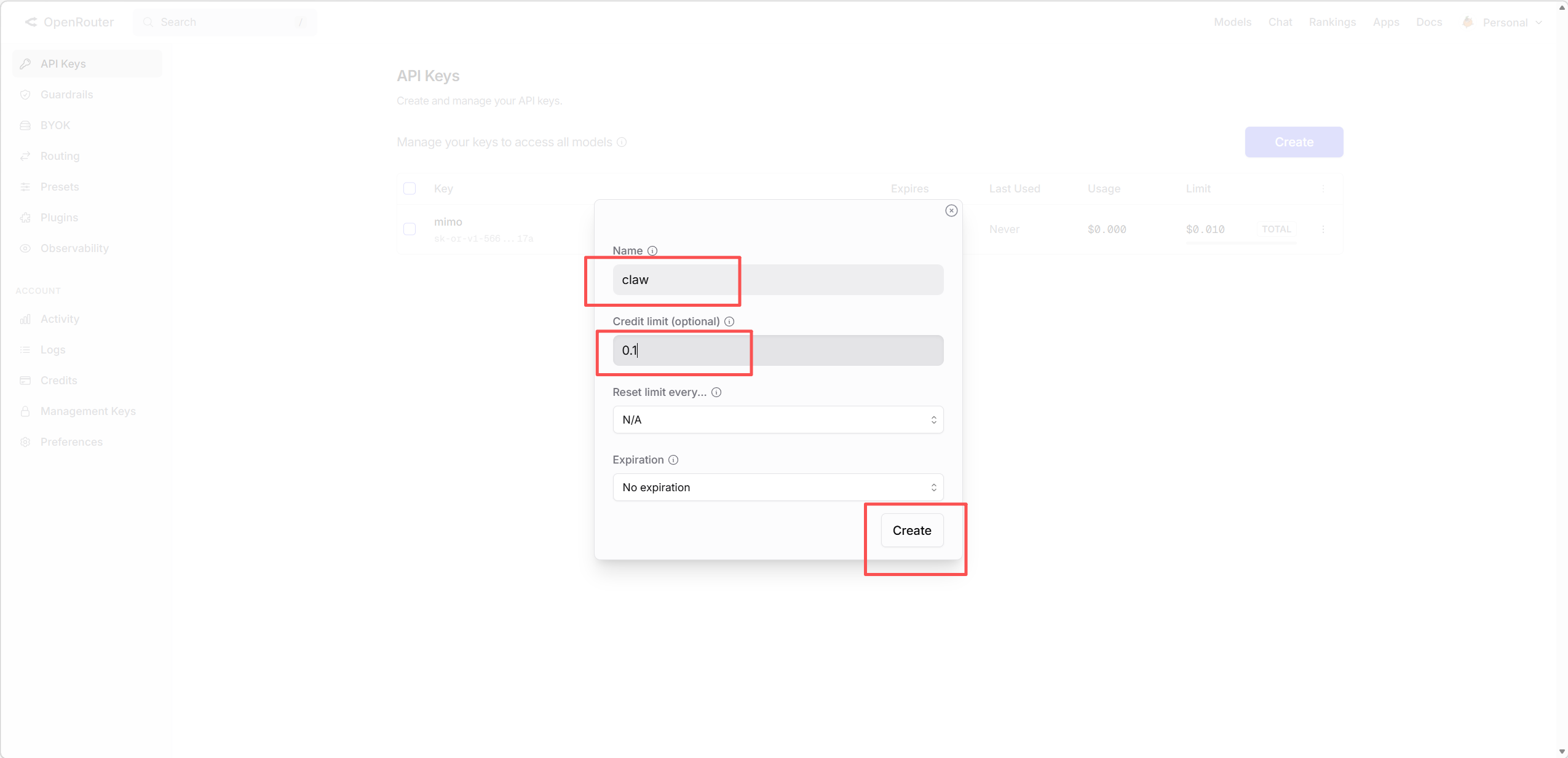Screen dimensions: 1568x758
Task: Expand the Reset limit every dropdown
Action: [x=778, y=420]
